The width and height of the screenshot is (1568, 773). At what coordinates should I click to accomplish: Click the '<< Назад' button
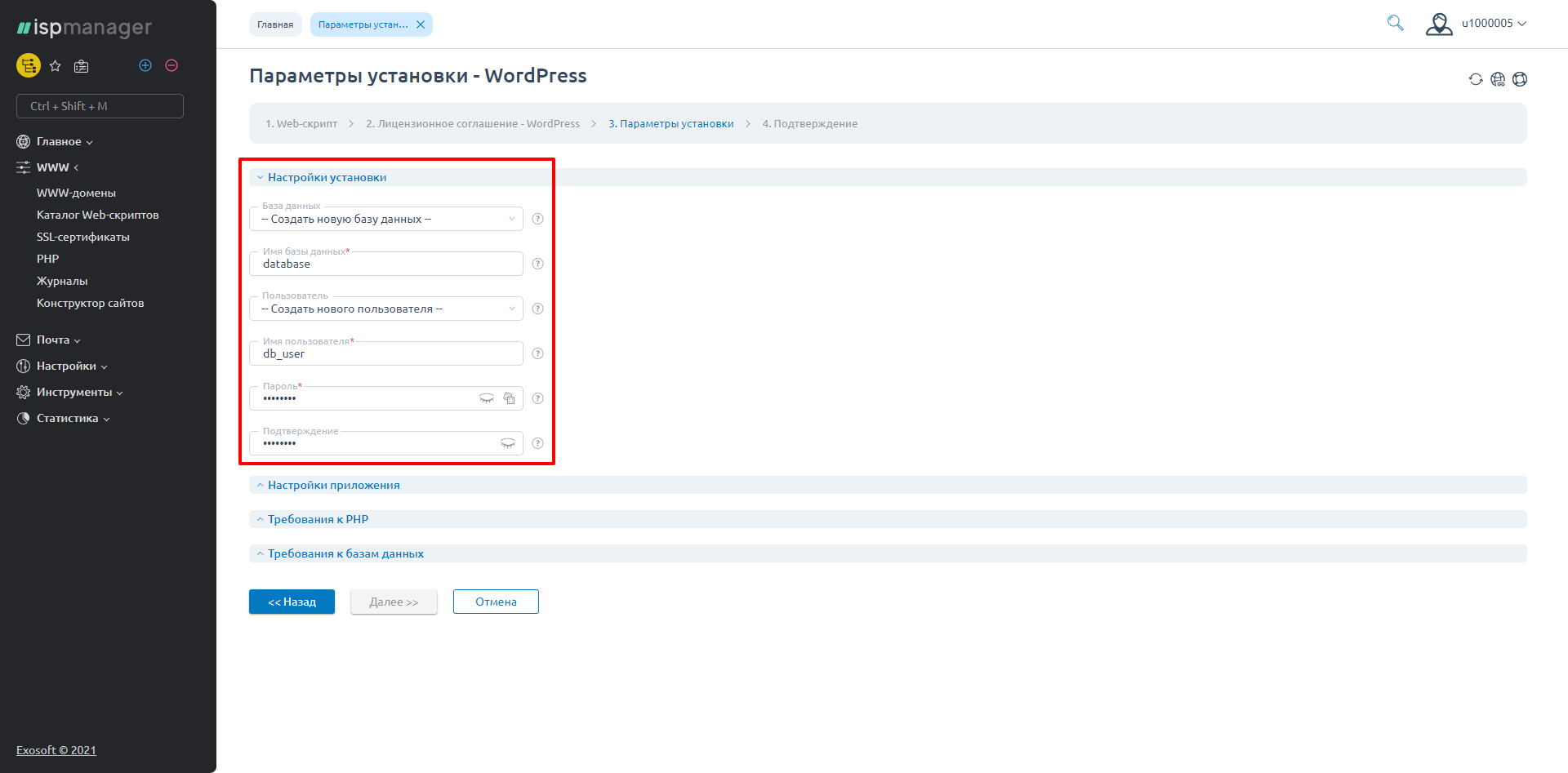point(292,602)
